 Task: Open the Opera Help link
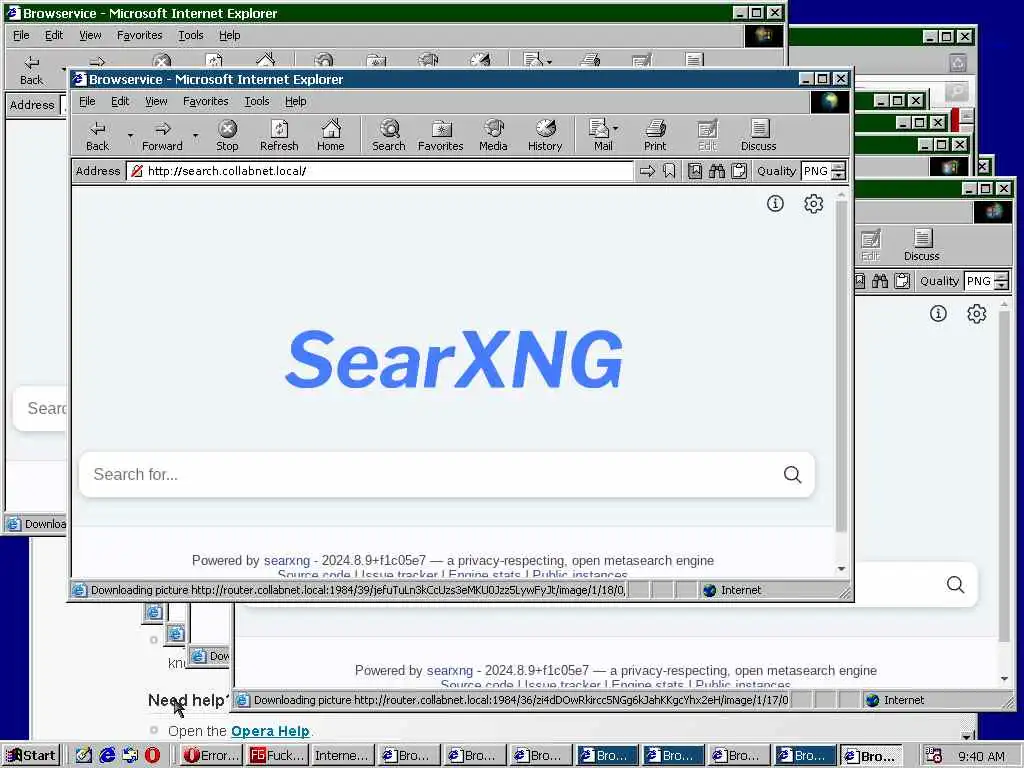pyautogui.click(x=270, y=731)
